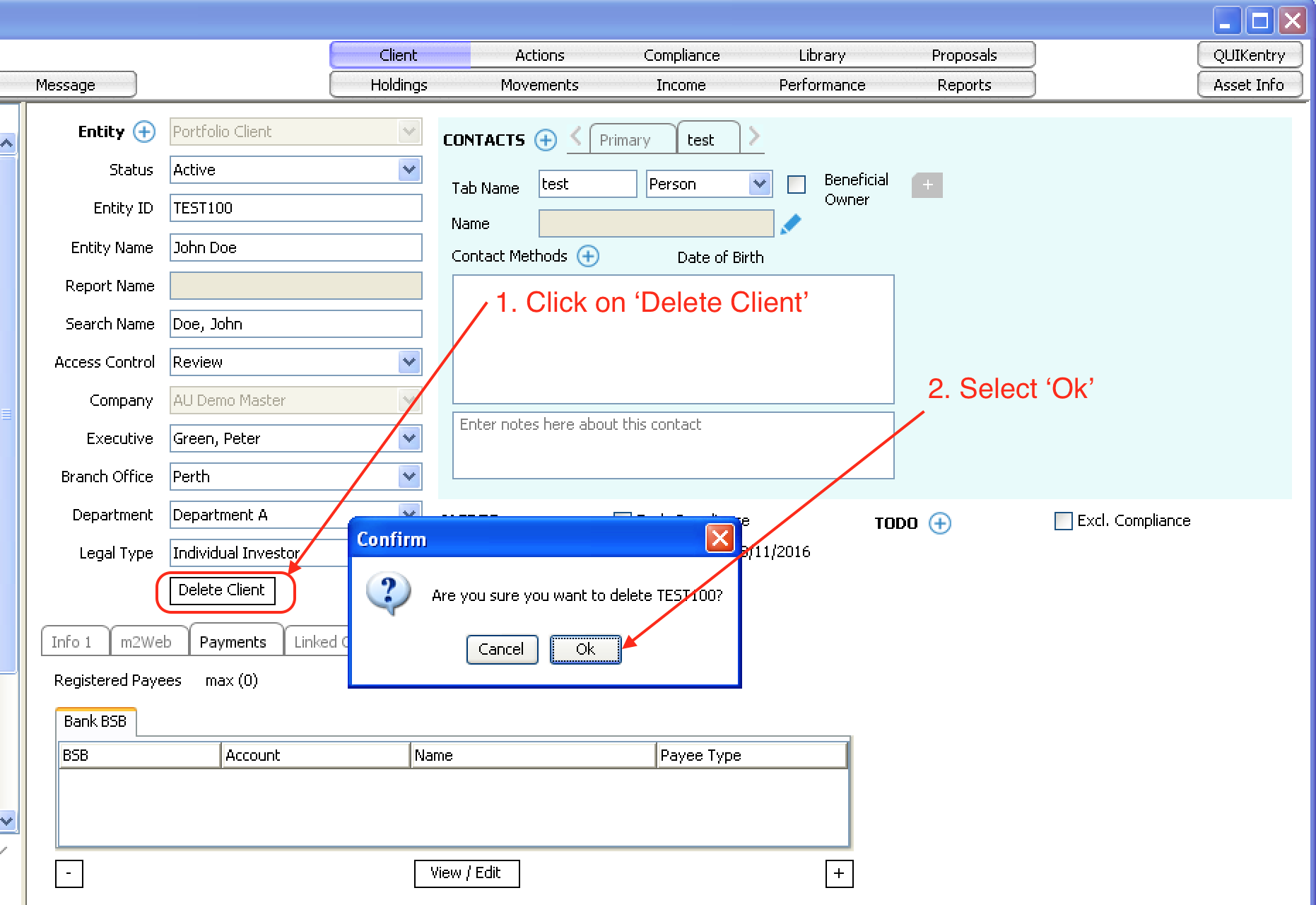Click the Delete Client button
Image resolution: width=1316 pixels, height=905 pixels.
[x=222, y=590]
